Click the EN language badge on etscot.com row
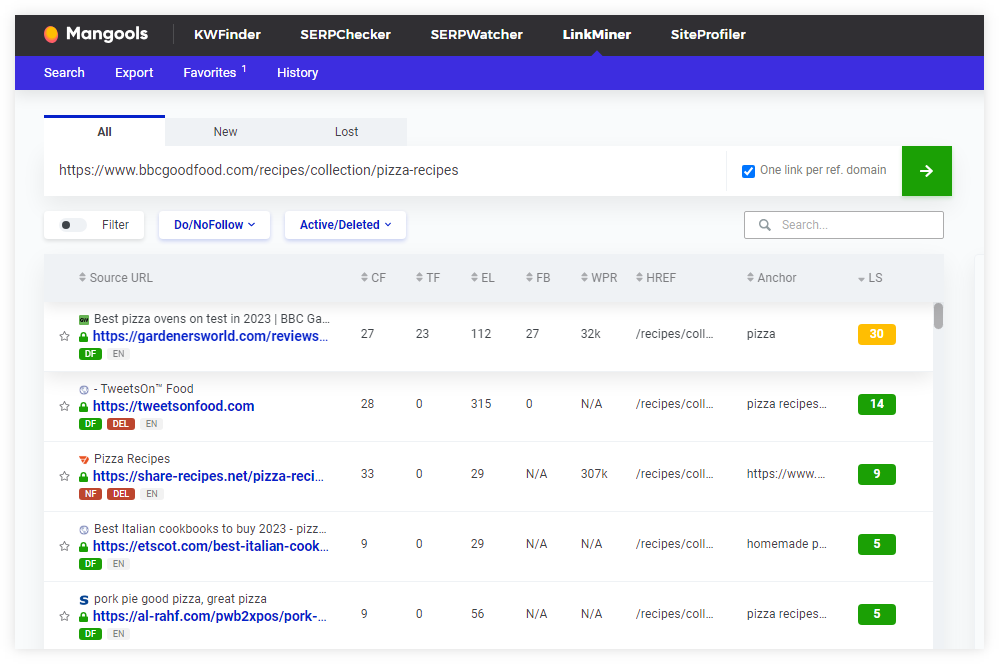Viewport: 999px width, 664px height. [118, 563]
